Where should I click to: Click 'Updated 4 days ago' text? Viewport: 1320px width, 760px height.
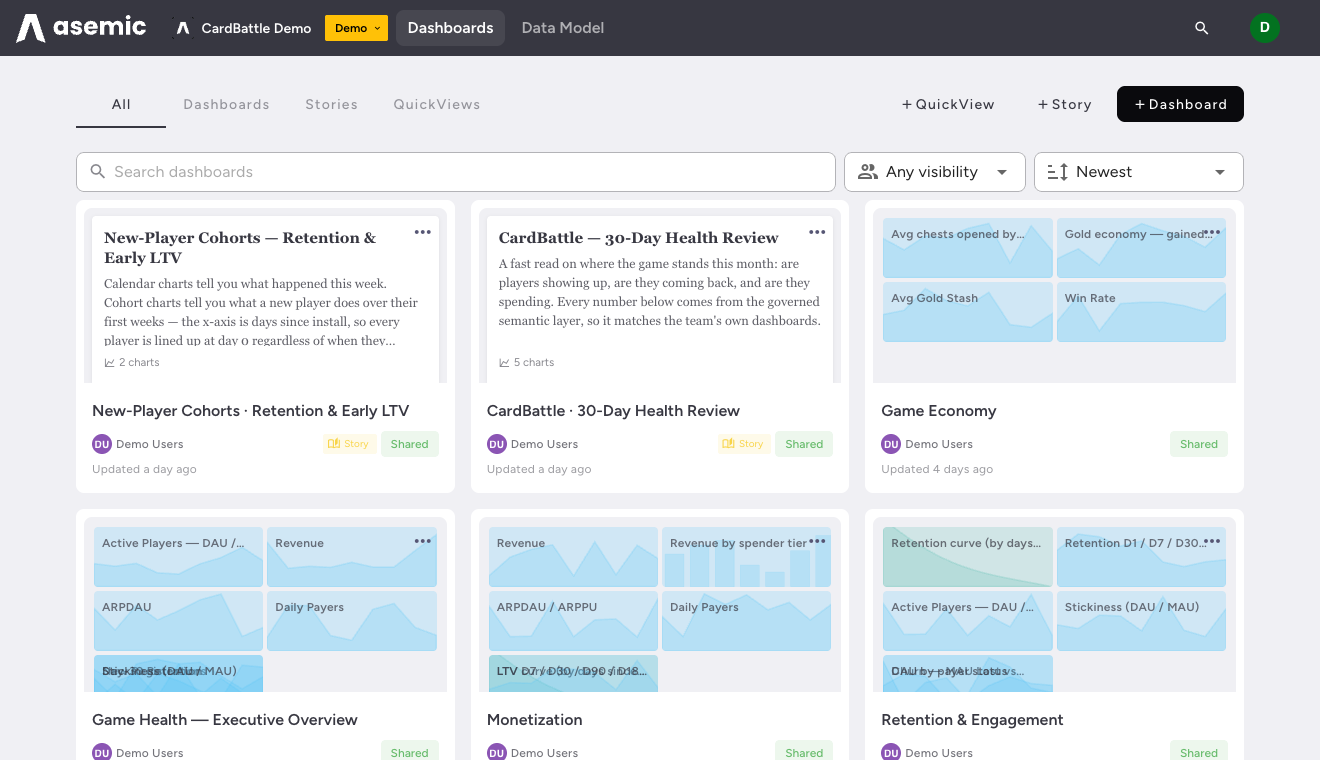[x=937, y=469]
